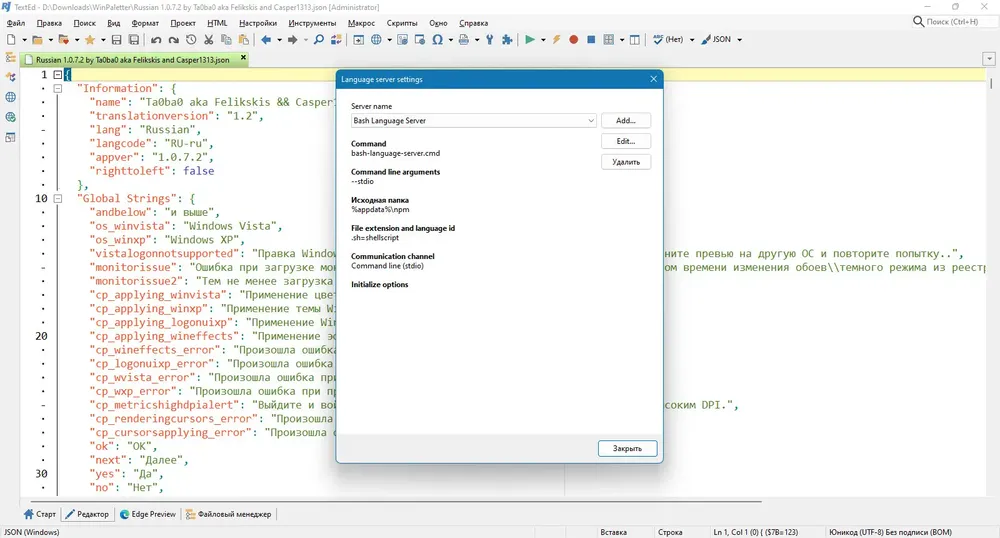Click the favorites star icon
Screen dimensions: 1000x538
point(90,40)
